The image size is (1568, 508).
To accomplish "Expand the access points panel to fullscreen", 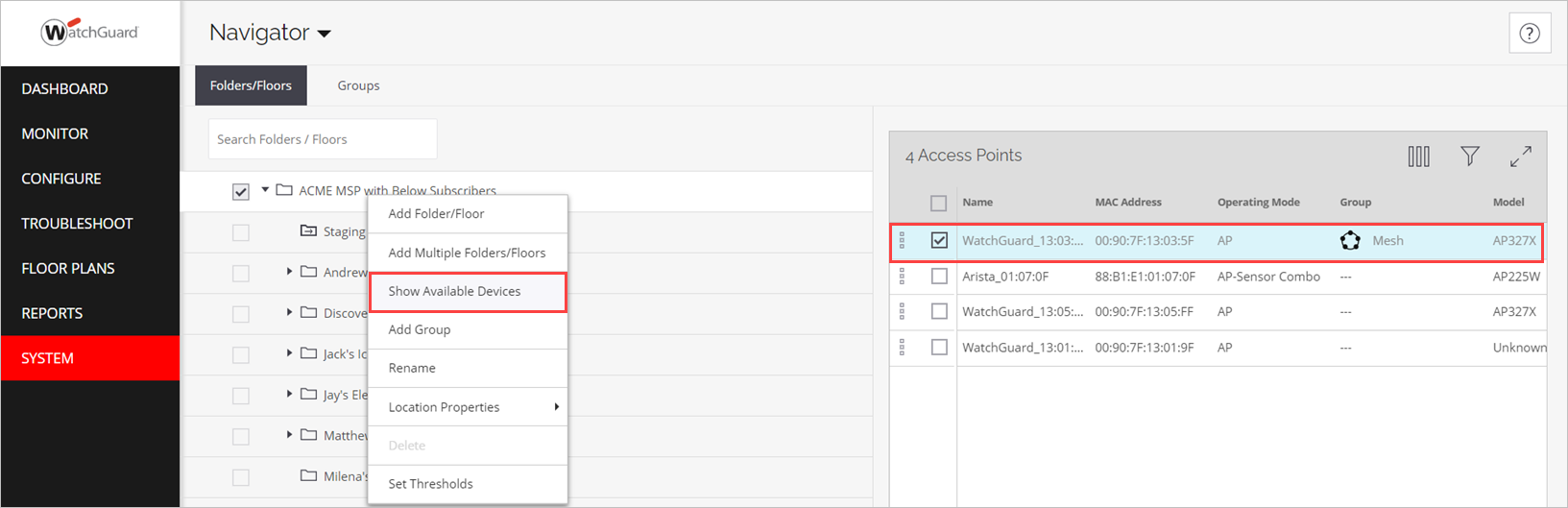I will tap(1520, 157).
